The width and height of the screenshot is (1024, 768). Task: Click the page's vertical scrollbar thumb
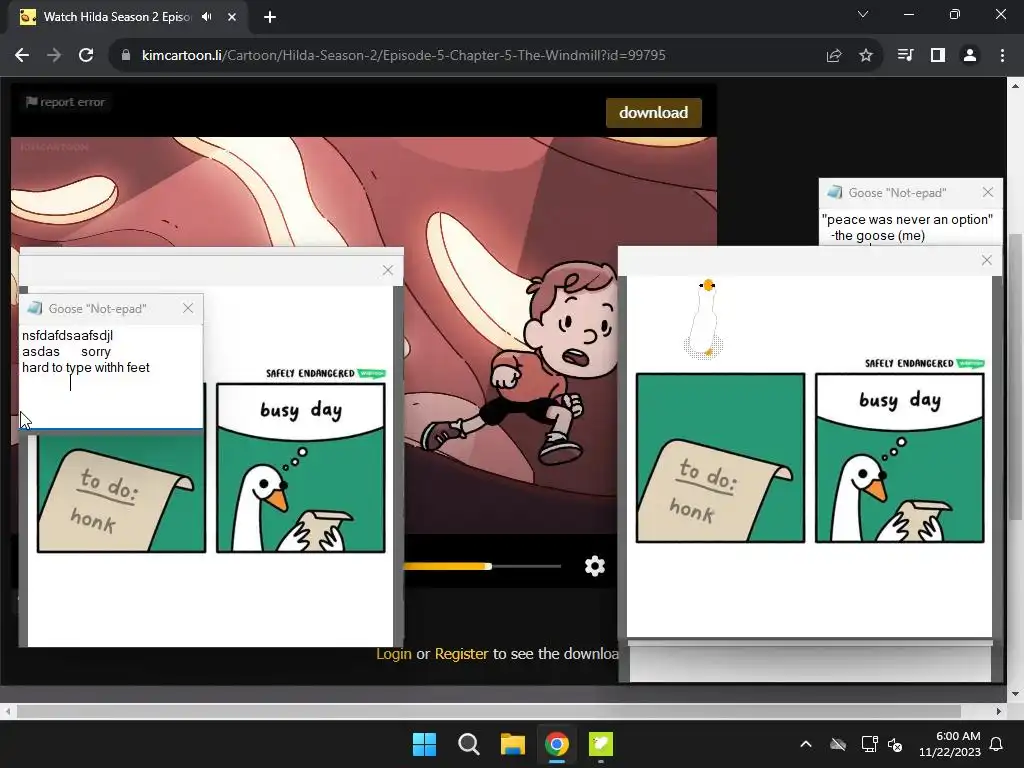point(1015,377)
